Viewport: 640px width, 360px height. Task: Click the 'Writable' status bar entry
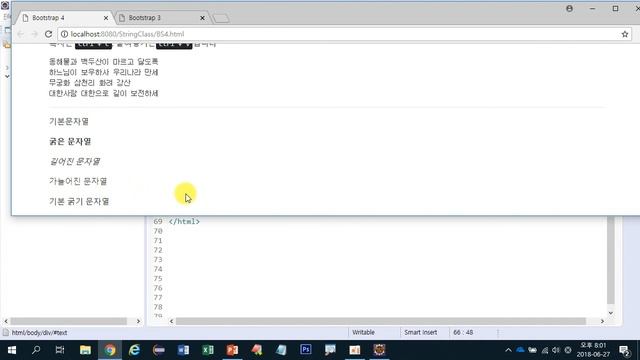[363, 332]
